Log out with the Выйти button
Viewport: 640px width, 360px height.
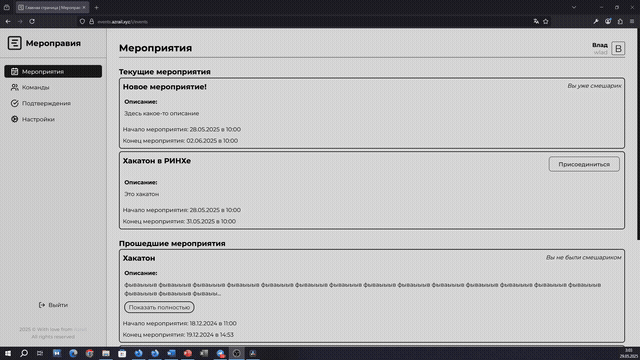pyautogui.click(x=53, y=305)
